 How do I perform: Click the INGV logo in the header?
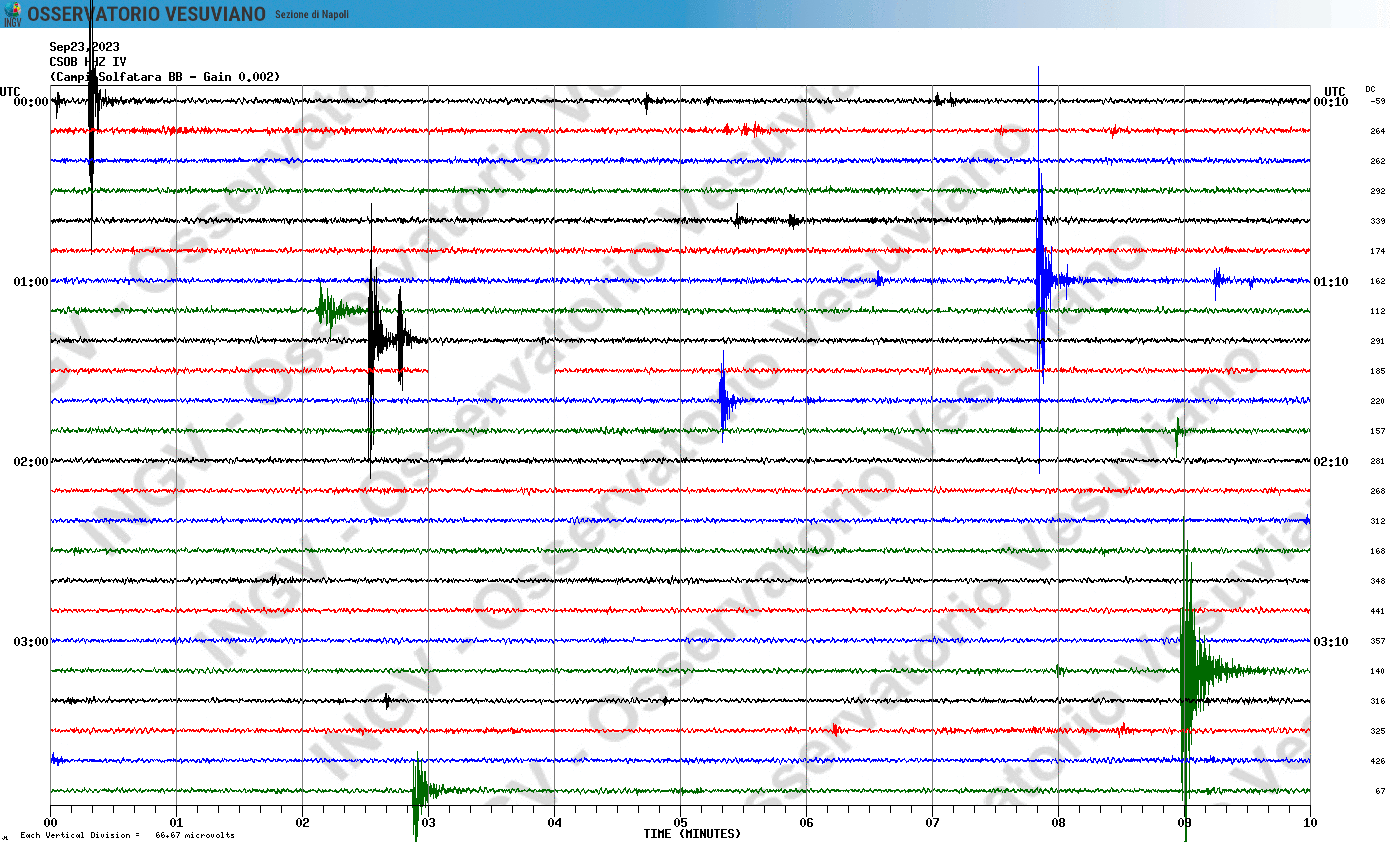click(12, 14)
